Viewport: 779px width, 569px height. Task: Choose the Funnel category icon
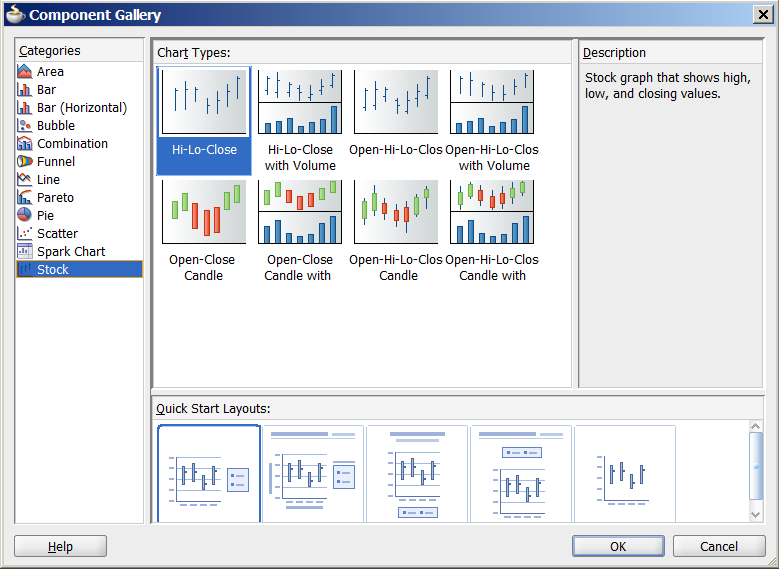(24, 162)
